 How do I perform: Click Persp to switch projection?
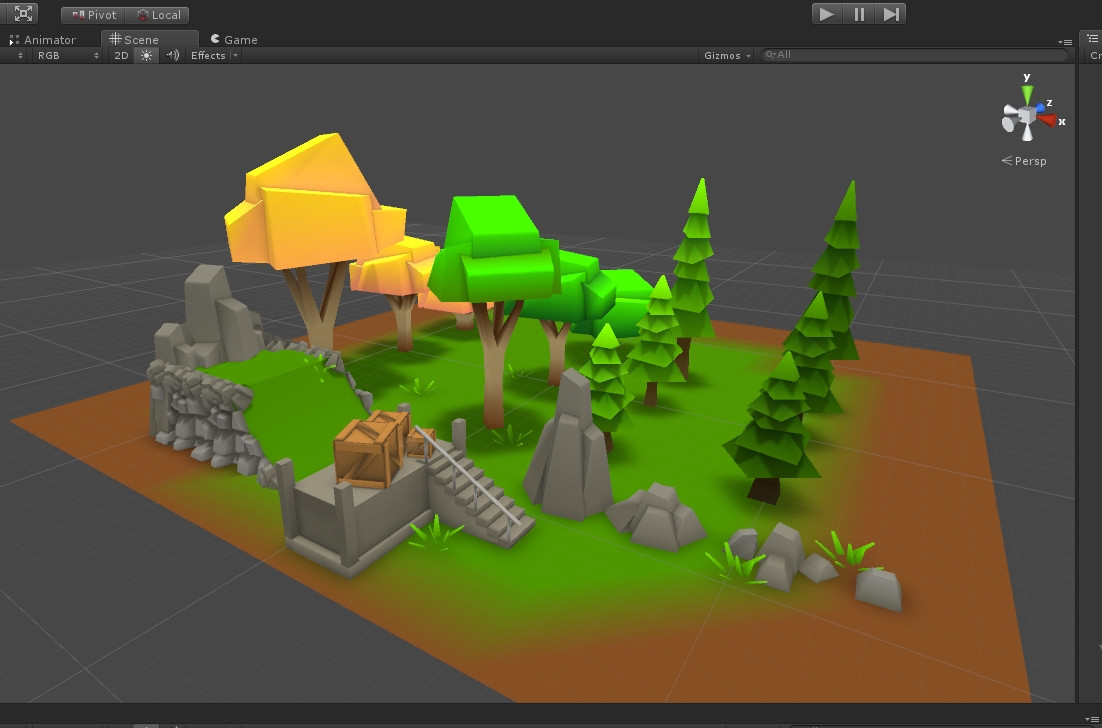coord(1027,161)
